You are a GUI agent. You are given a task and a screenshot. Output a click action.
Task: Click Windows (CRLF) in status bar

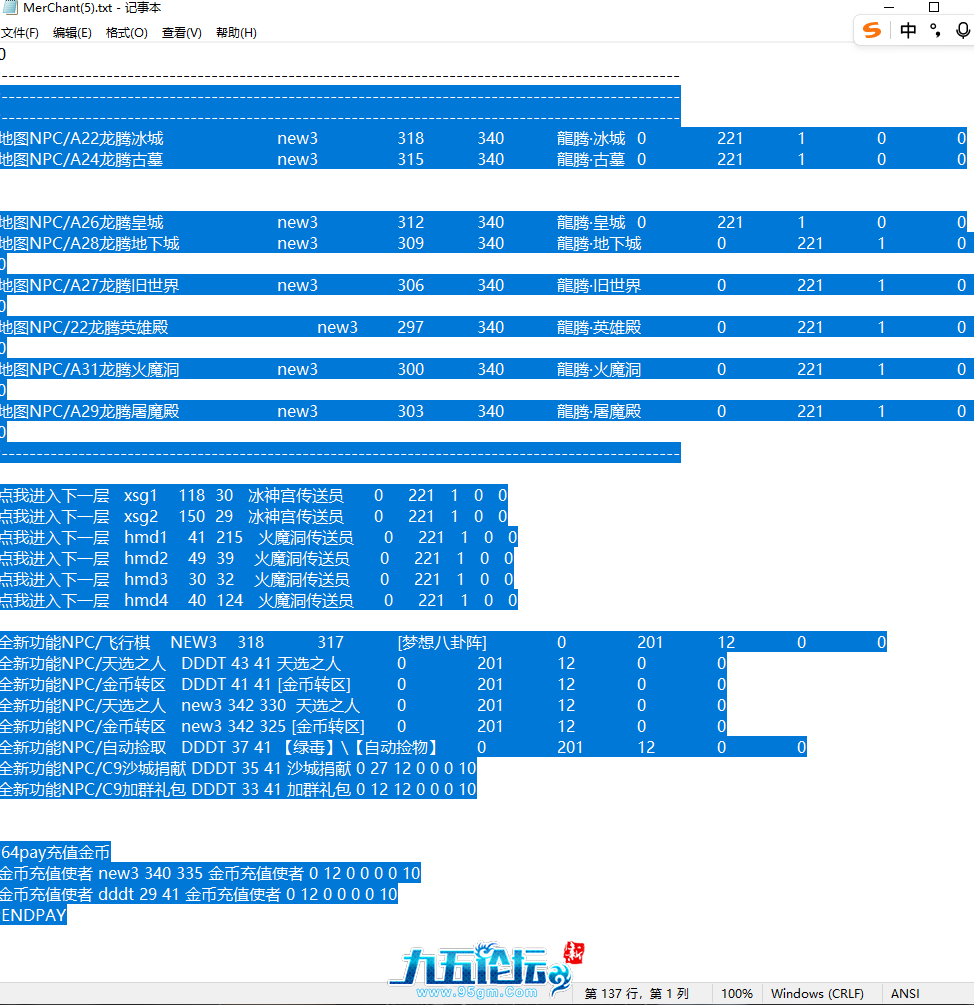(x=817, y=993)
